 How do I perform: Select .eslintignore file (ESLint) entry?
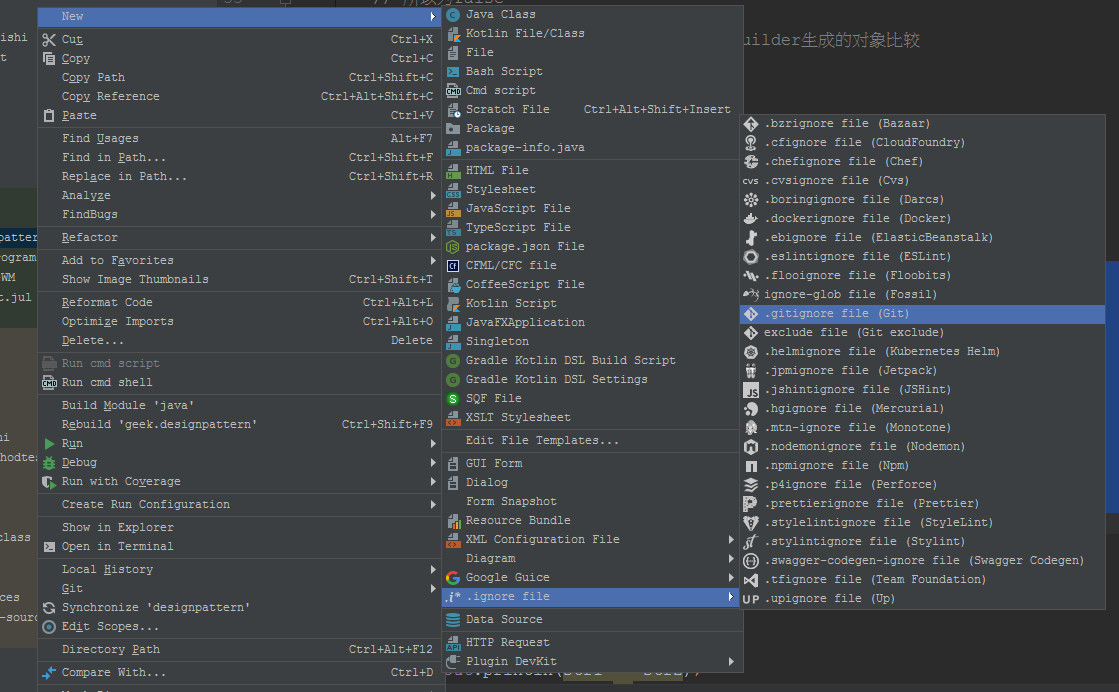pos(922,257)
